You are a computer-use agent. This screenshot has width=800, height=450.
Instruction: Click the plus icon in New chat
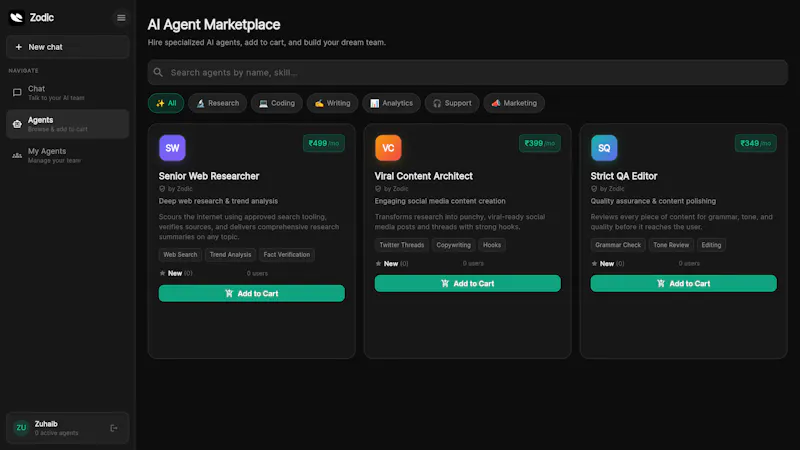(18, 47)
